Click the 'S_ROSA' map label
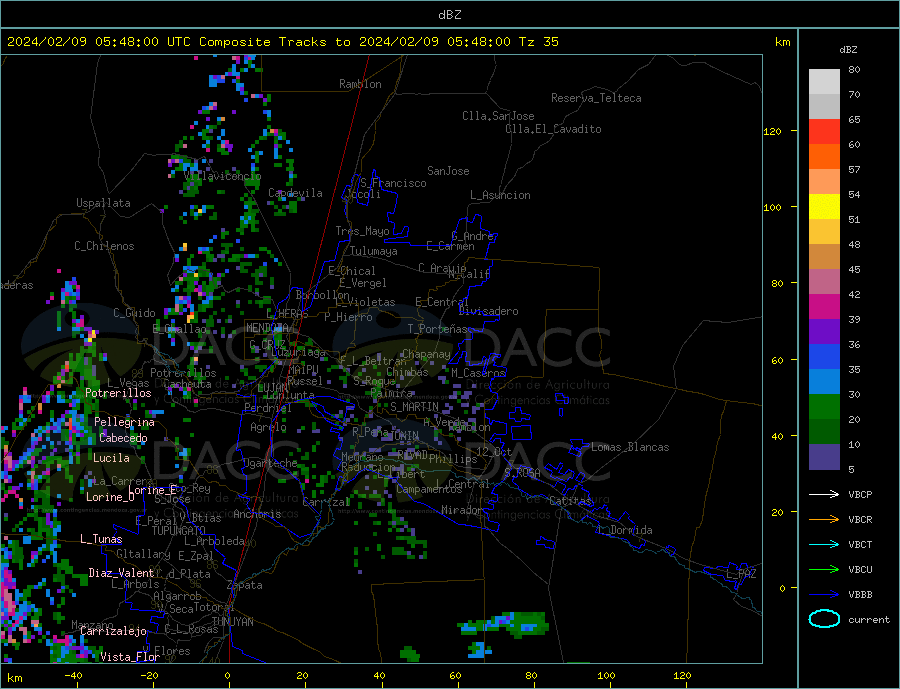The width and height of the screenshot is (900, 689). click(522, 473)
